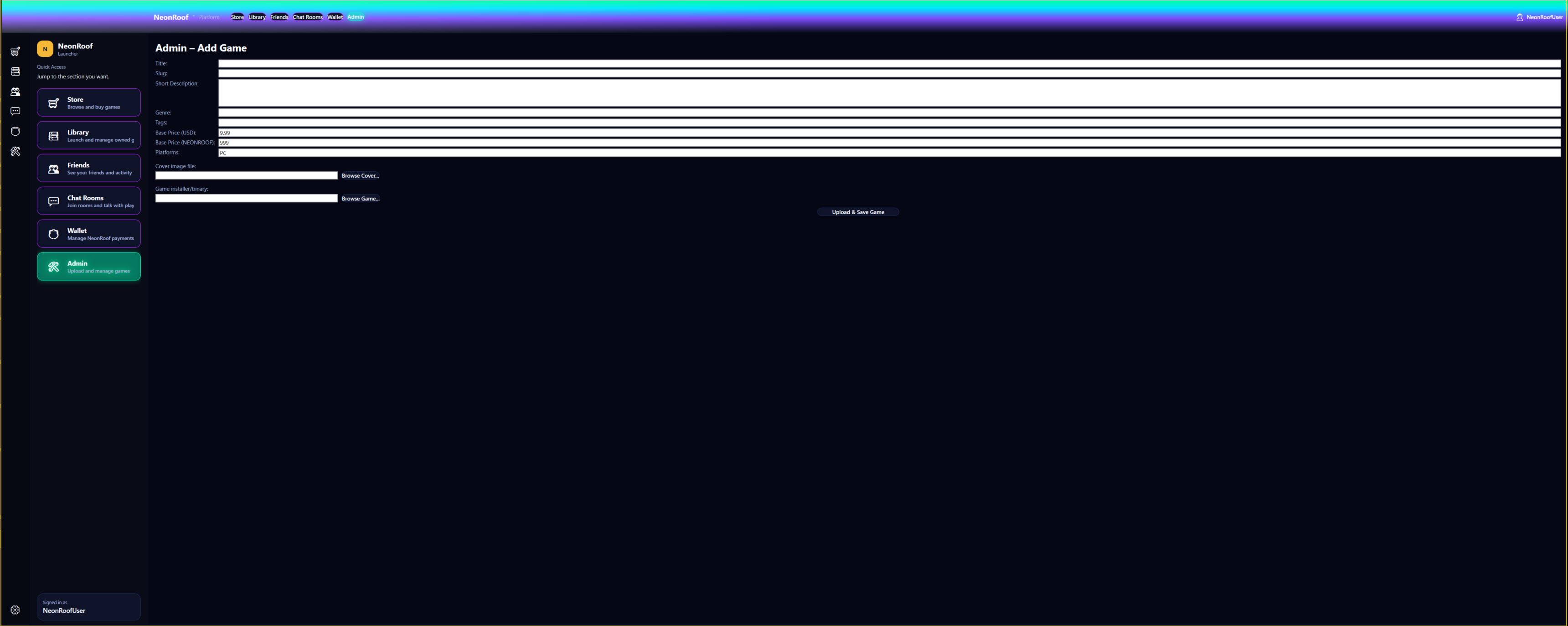
Task: Click into the Short Description text area
Action: pyautogui.click(x=889, y=92)
